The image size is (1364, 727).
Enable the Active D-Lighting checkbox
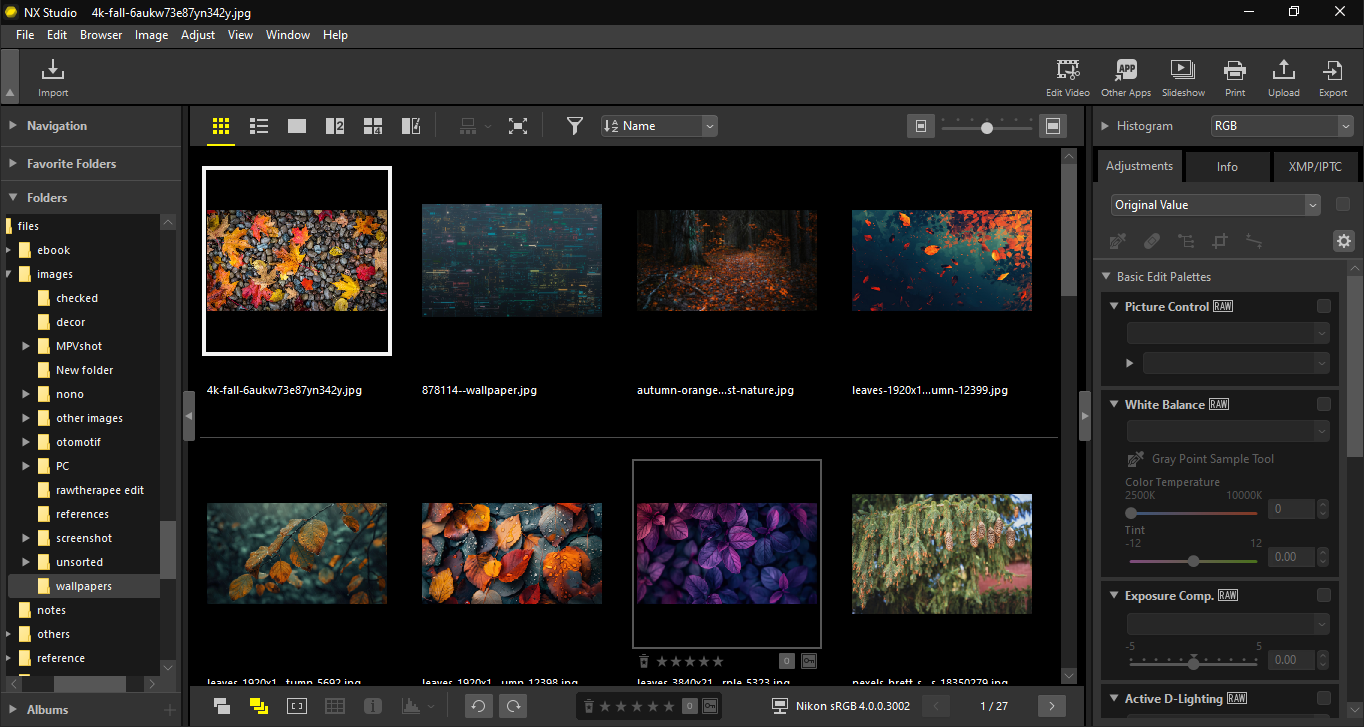(1324, 698)
